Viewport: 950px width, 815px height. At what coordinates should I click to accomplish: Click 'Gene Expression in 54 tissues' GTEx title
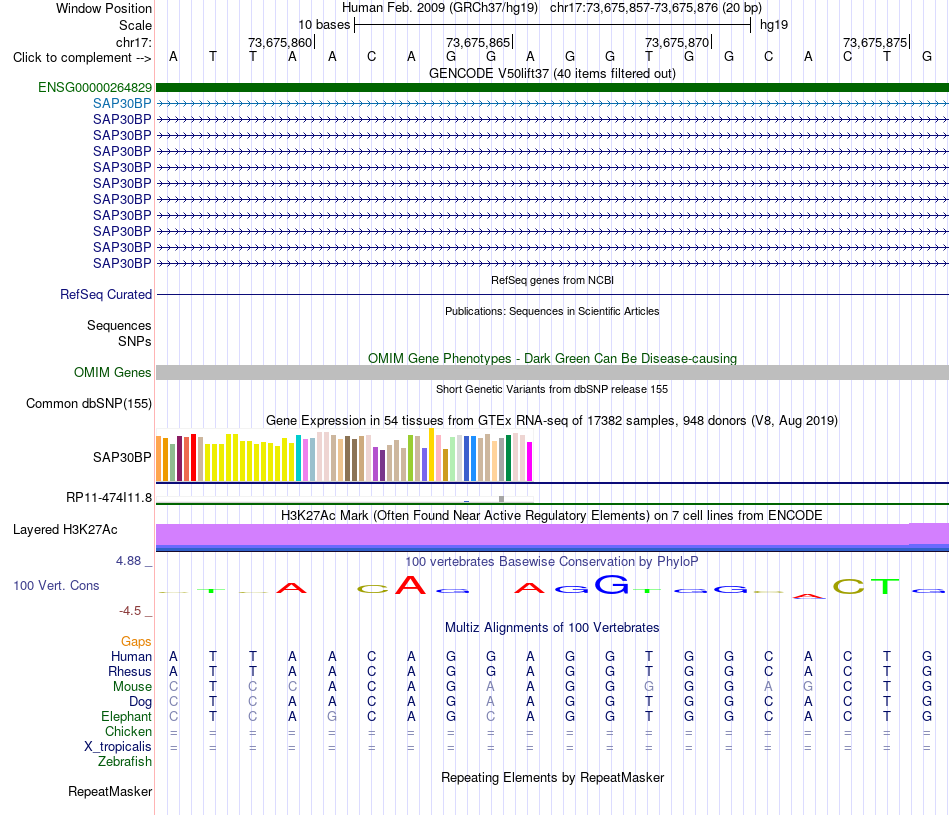point(552,421)
